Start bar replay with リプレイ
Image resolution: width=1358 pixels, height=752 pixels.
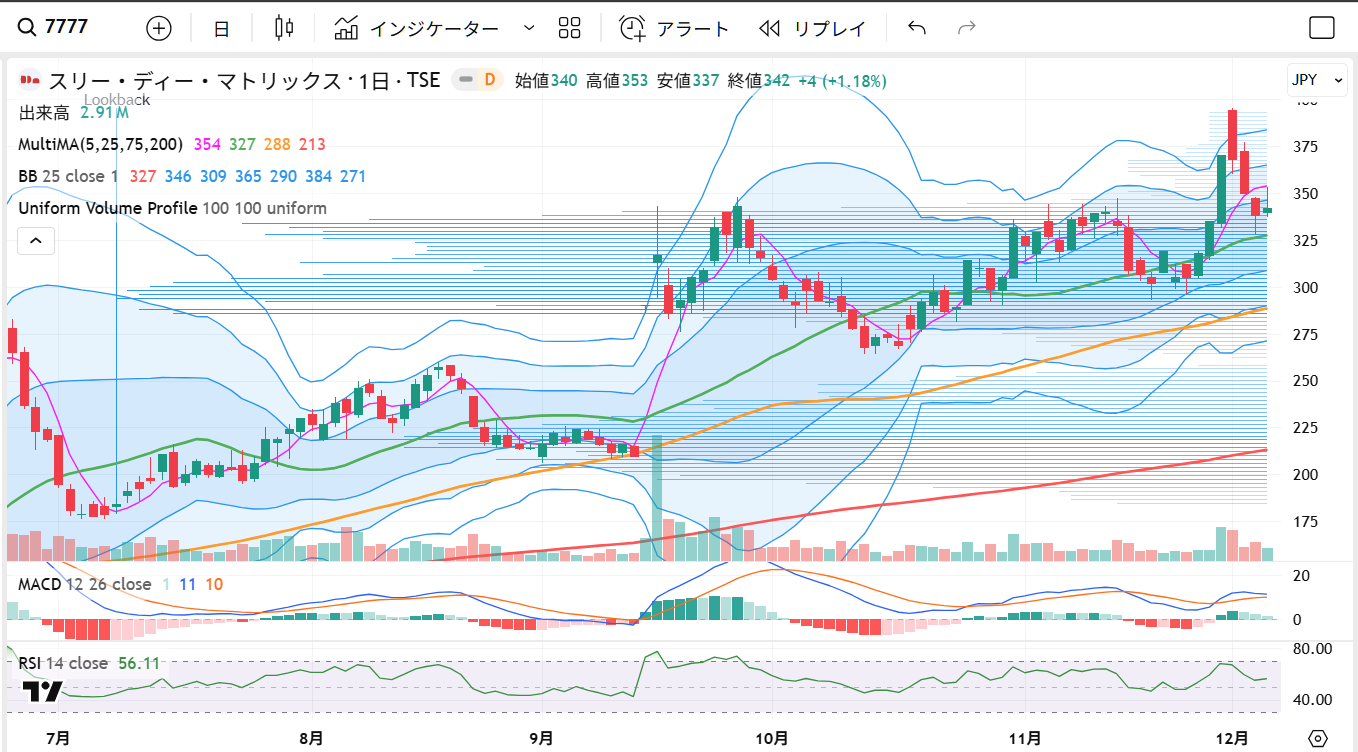pos(812,28)
